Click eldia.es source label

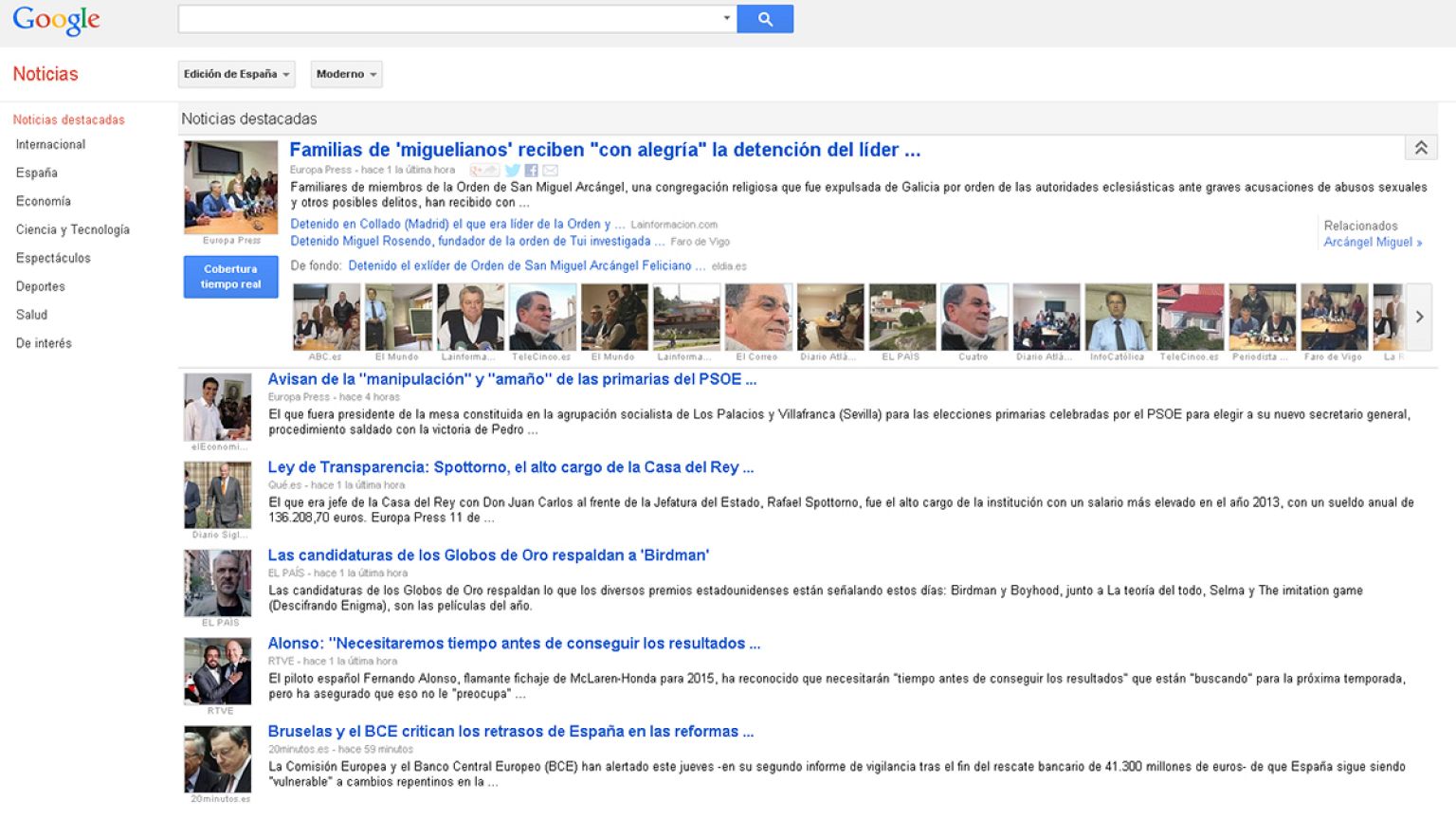(729, 267)
